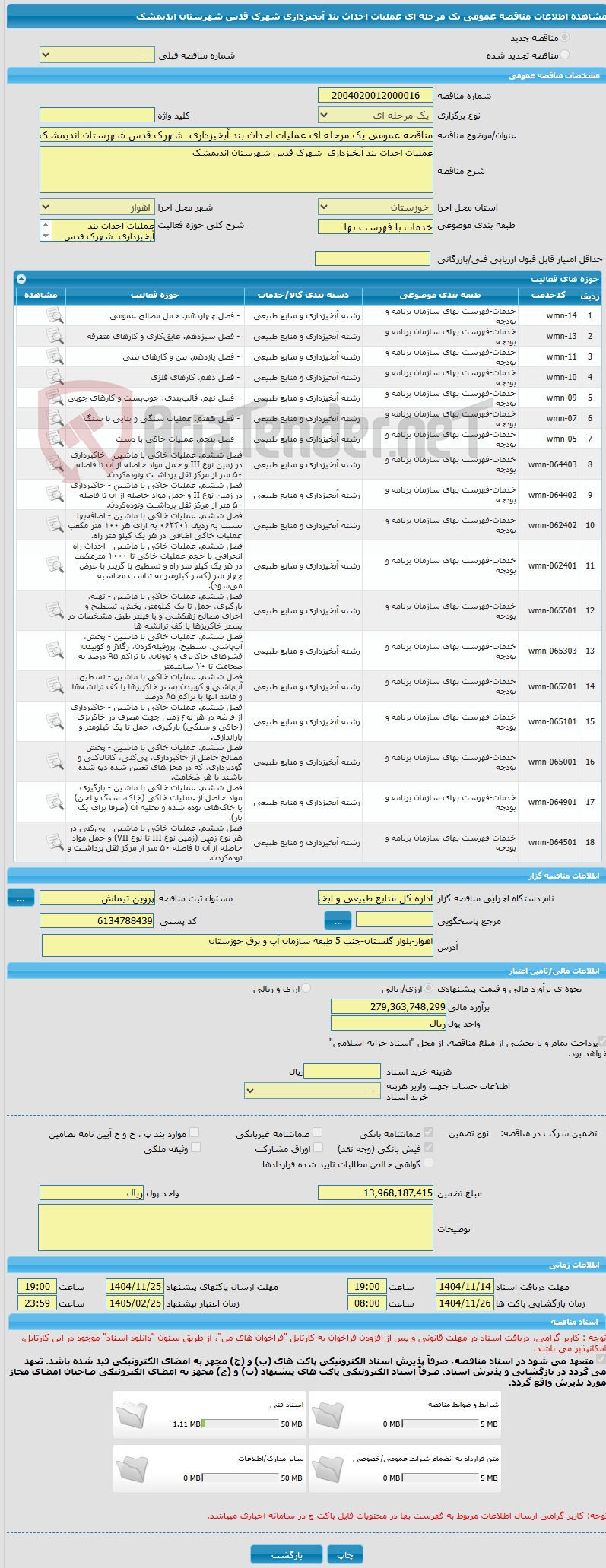Toggle the گواهی خالص مطالبات checkbox
This screenshot has width=606, height=1568.
click(428, 1163)
